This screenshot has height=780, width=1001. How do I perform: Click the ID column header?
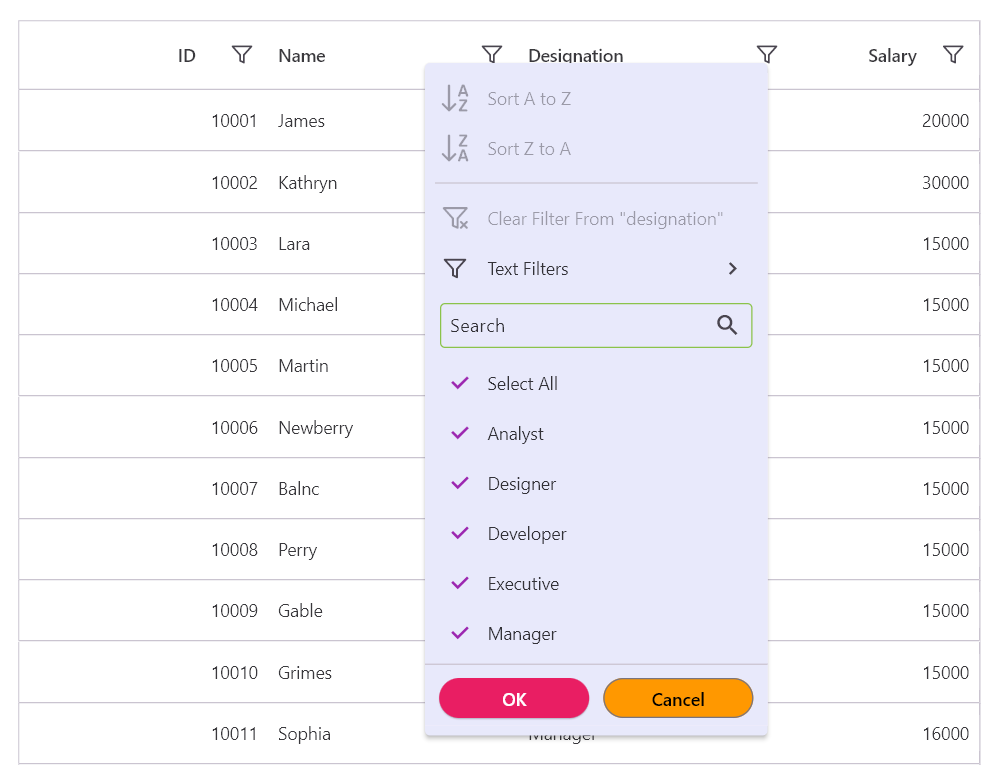(x=186, y=56)
